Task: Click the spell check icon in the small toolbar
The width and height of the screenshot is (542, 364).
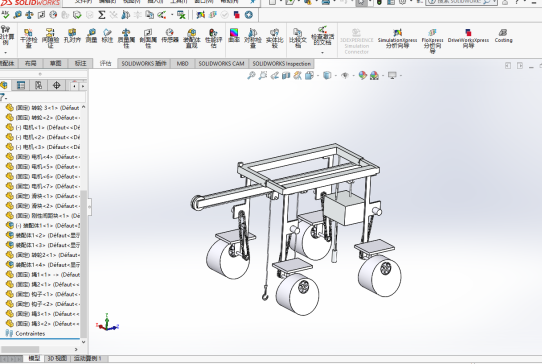Action: 5,15
